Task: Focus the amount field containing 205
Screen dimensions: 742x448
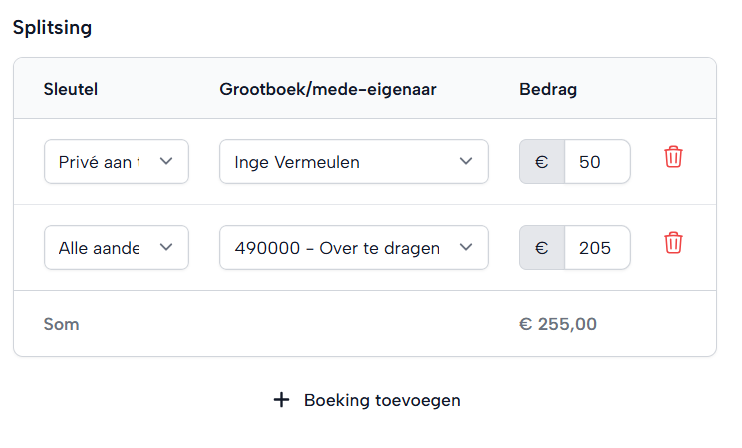Action: pos(597,248)
